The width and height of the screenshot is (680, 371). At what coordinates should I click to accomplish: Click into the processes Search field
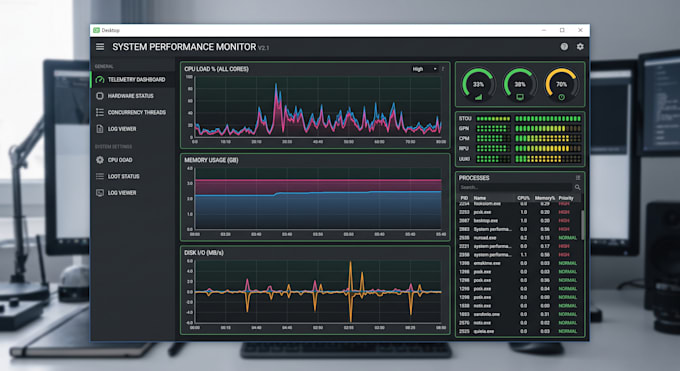(515, 187)
